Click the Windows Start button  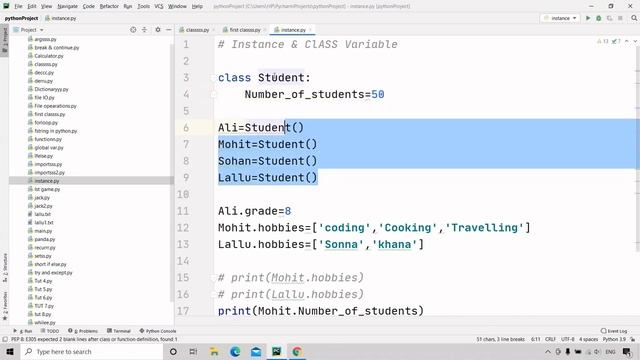[10, 352]
